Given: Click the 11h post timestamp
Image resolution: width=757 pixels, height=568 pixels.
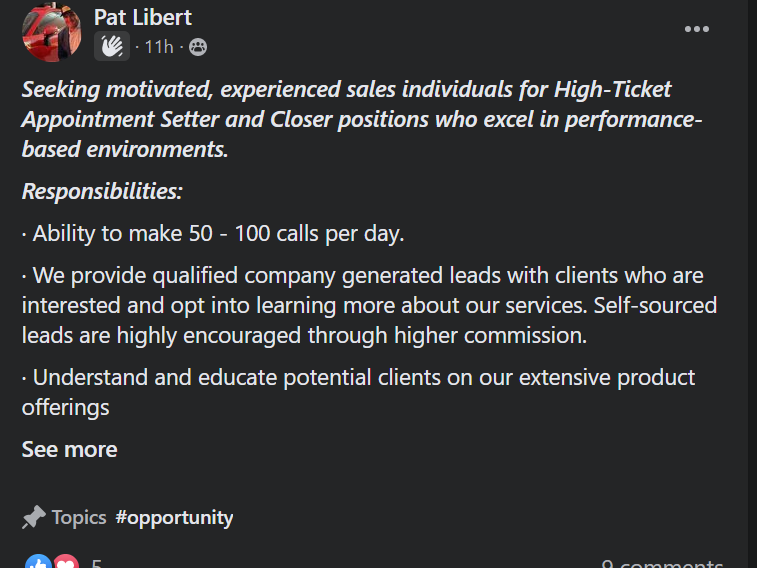Looking at the screenshot, I should 159,46.
